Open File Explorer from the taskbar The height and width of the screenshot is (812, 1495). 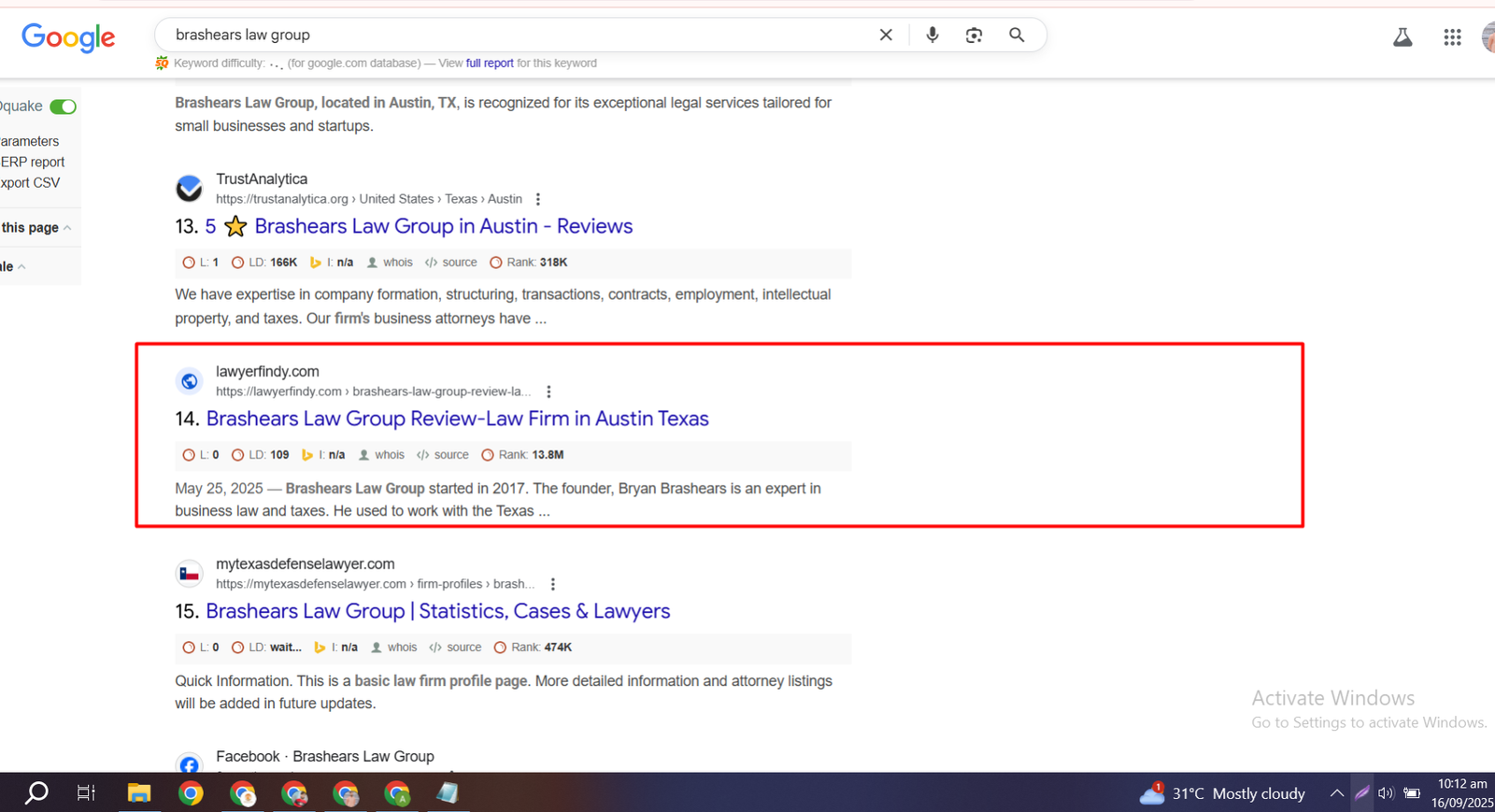coord(139,793)
